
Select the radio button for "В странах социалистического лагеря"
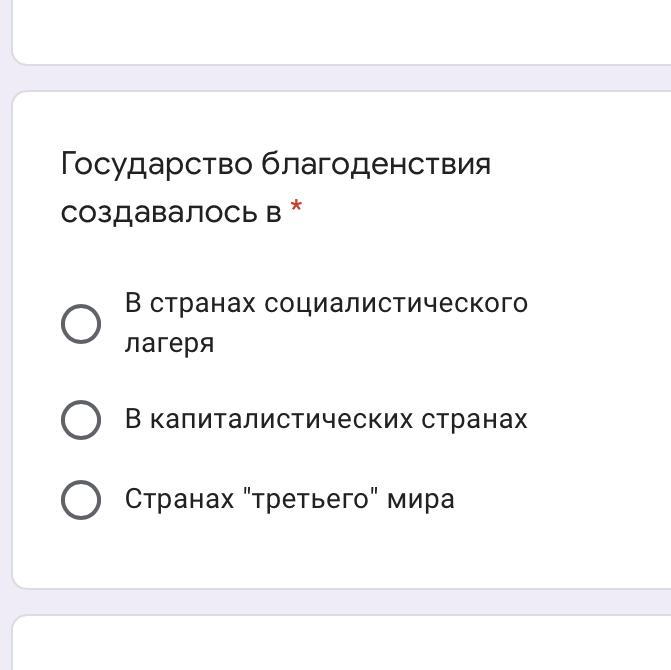[x=81, y=323]
